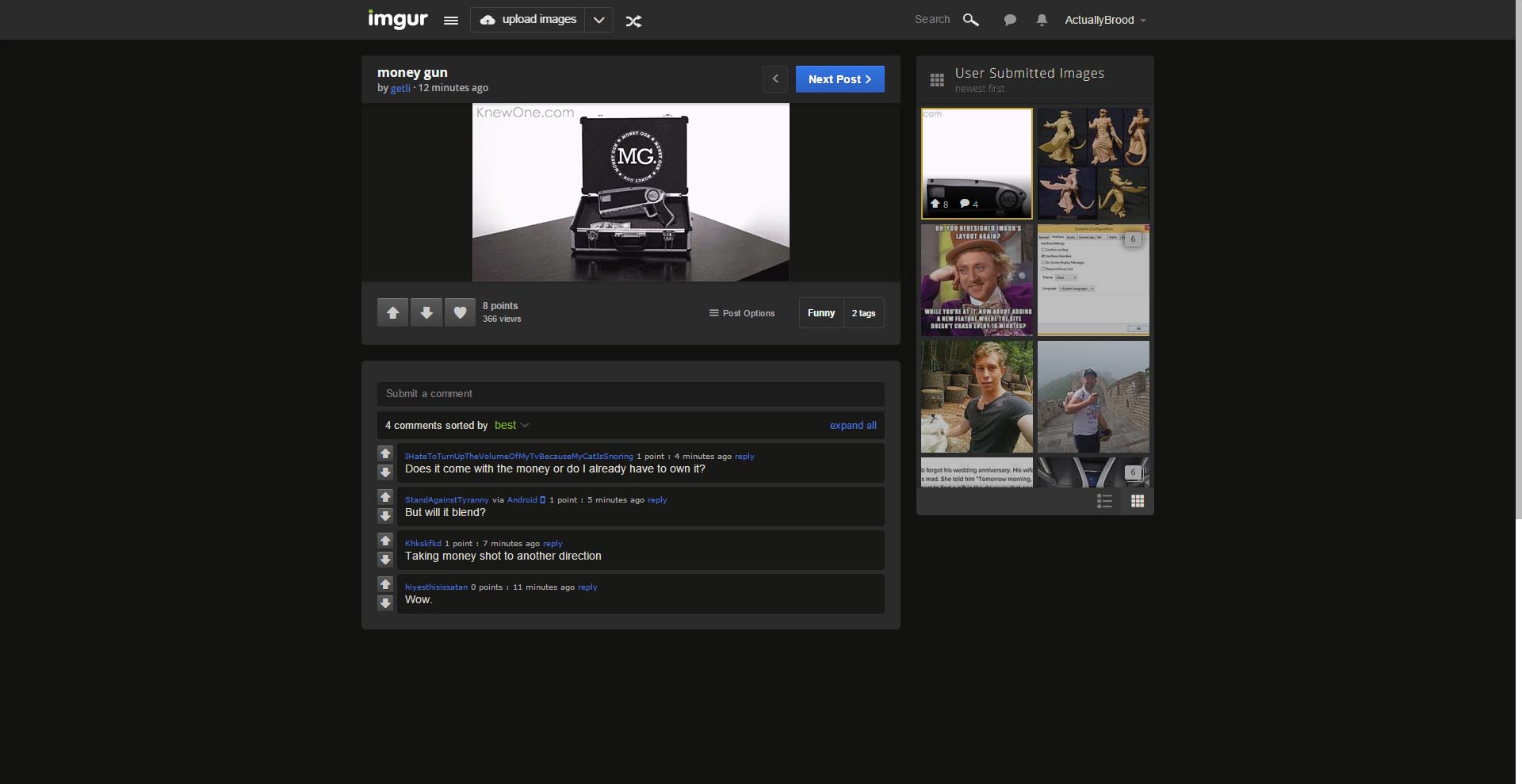Screen dimensions: 1522x784
Task: Upvote the money gun post
Action: click(x=392, y=312)
